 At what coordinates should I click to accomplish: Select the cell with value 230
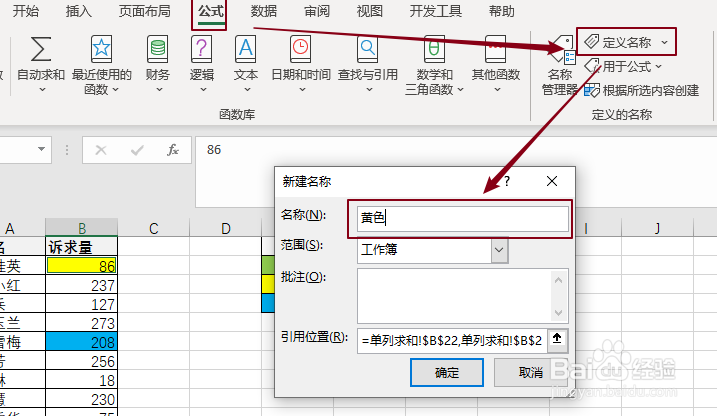coord(81,399)
